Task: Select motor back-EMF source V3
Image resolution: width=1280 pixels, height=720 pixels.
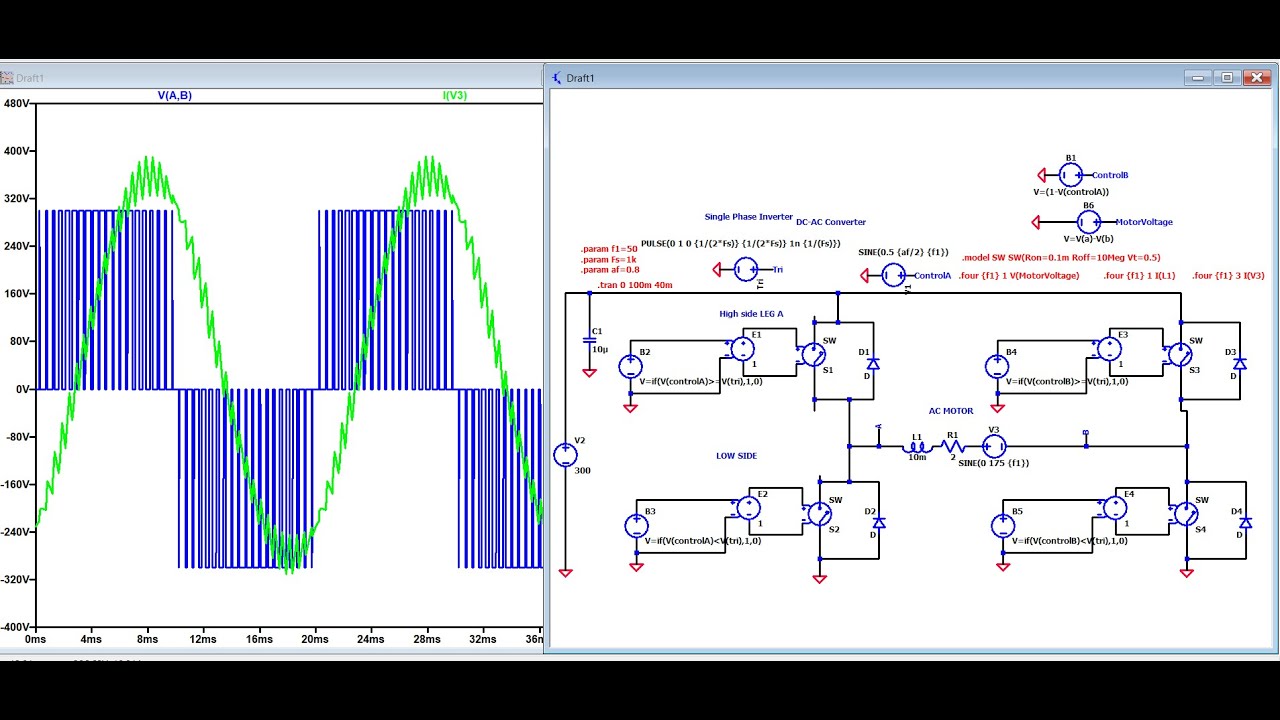Action: pyautogui.click(x=994, y=446)
